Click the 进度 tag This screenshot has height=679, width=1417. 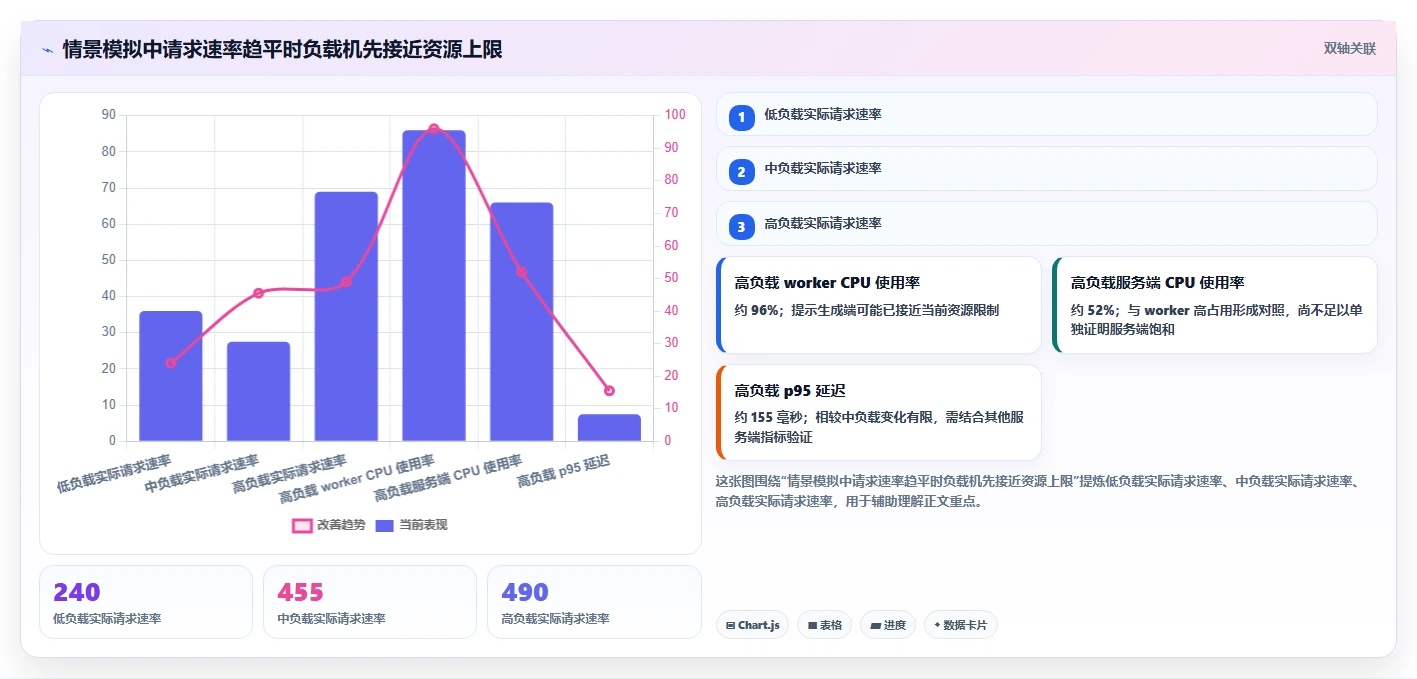888,625
